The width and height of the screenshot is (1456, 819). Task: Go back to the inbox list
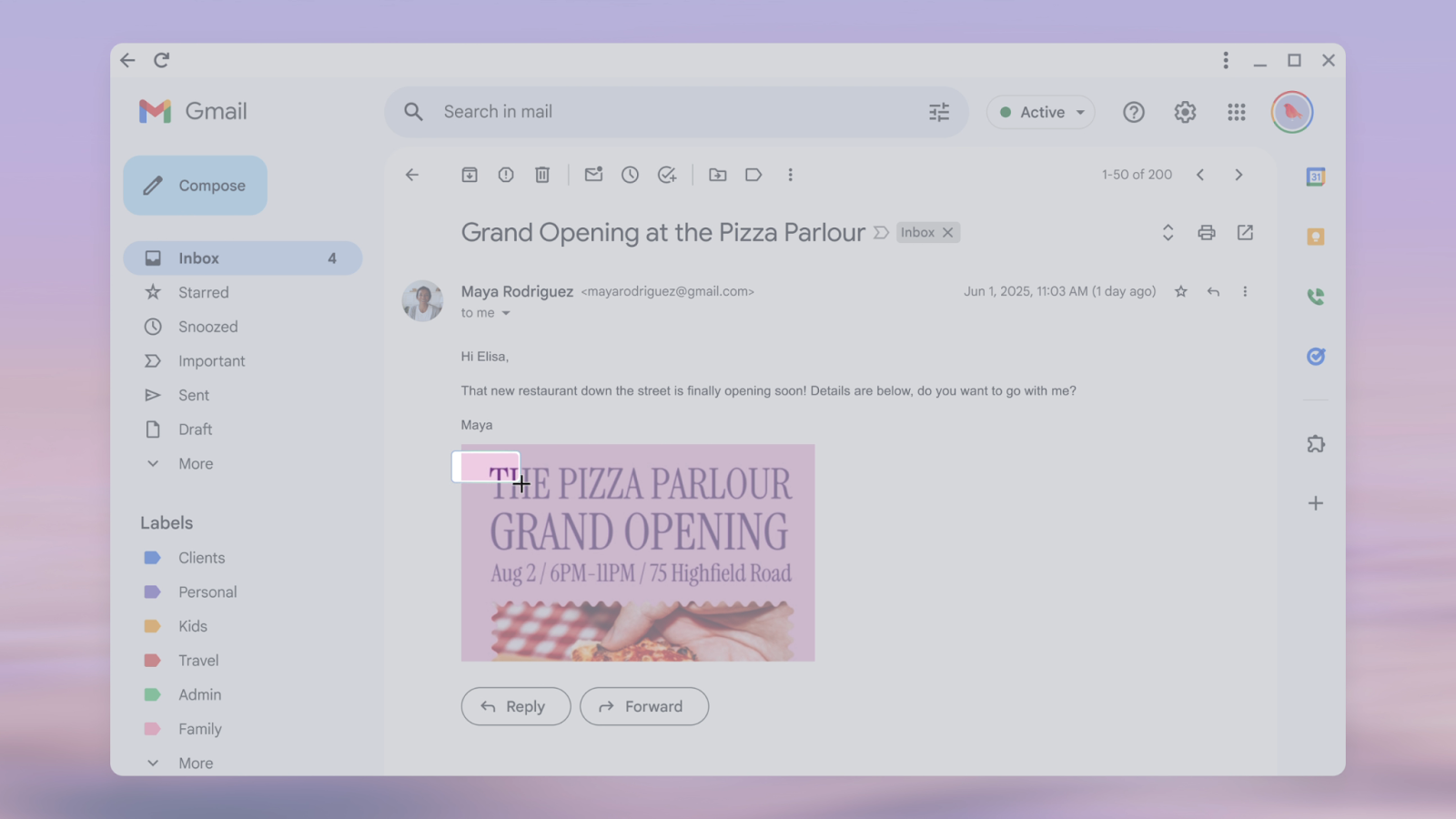(412, 175)
